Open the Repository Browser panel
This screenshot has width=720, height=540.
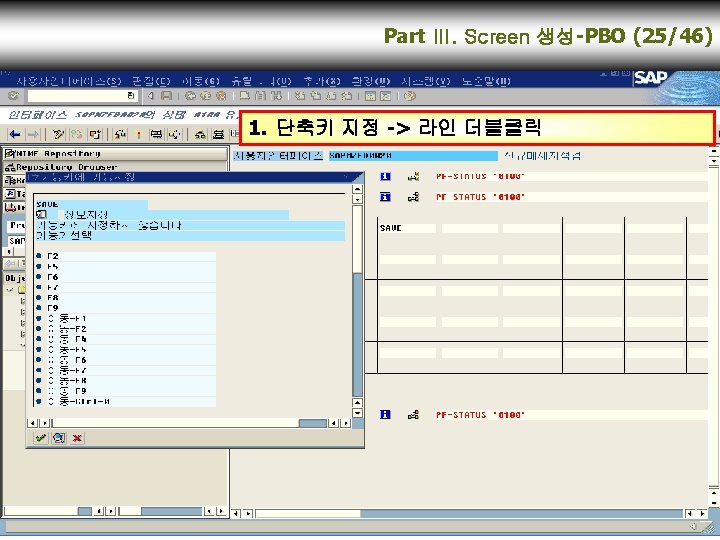pos(115,167)
